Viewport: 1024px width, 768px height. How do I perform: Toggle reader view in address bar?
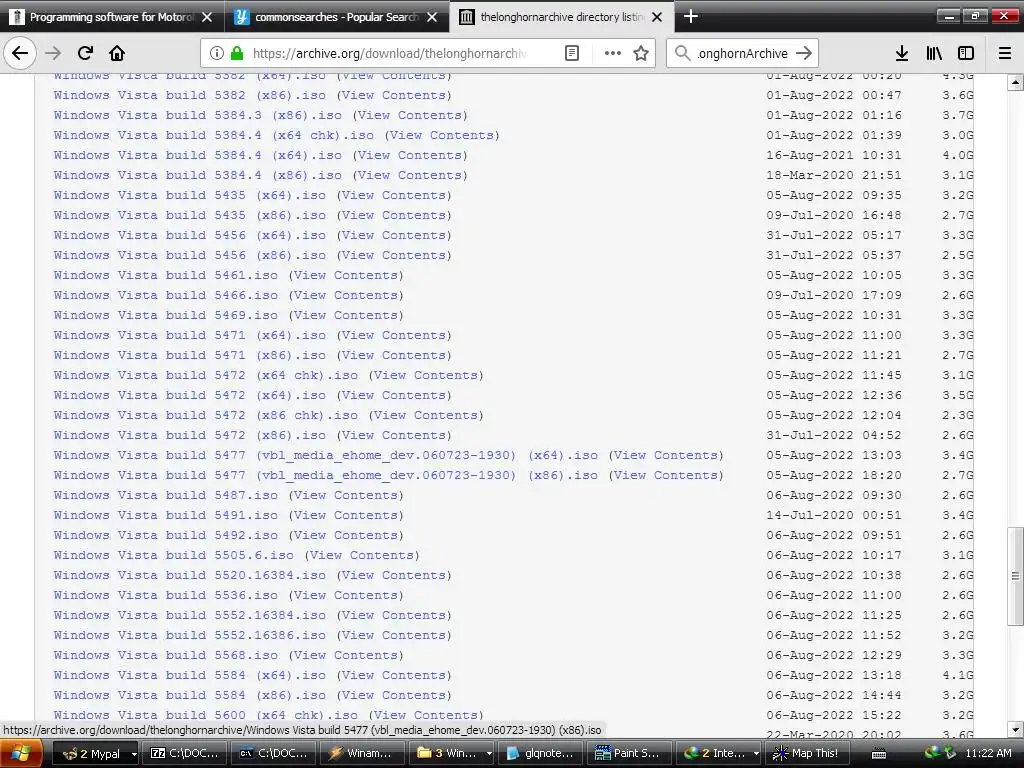(571, 53)
